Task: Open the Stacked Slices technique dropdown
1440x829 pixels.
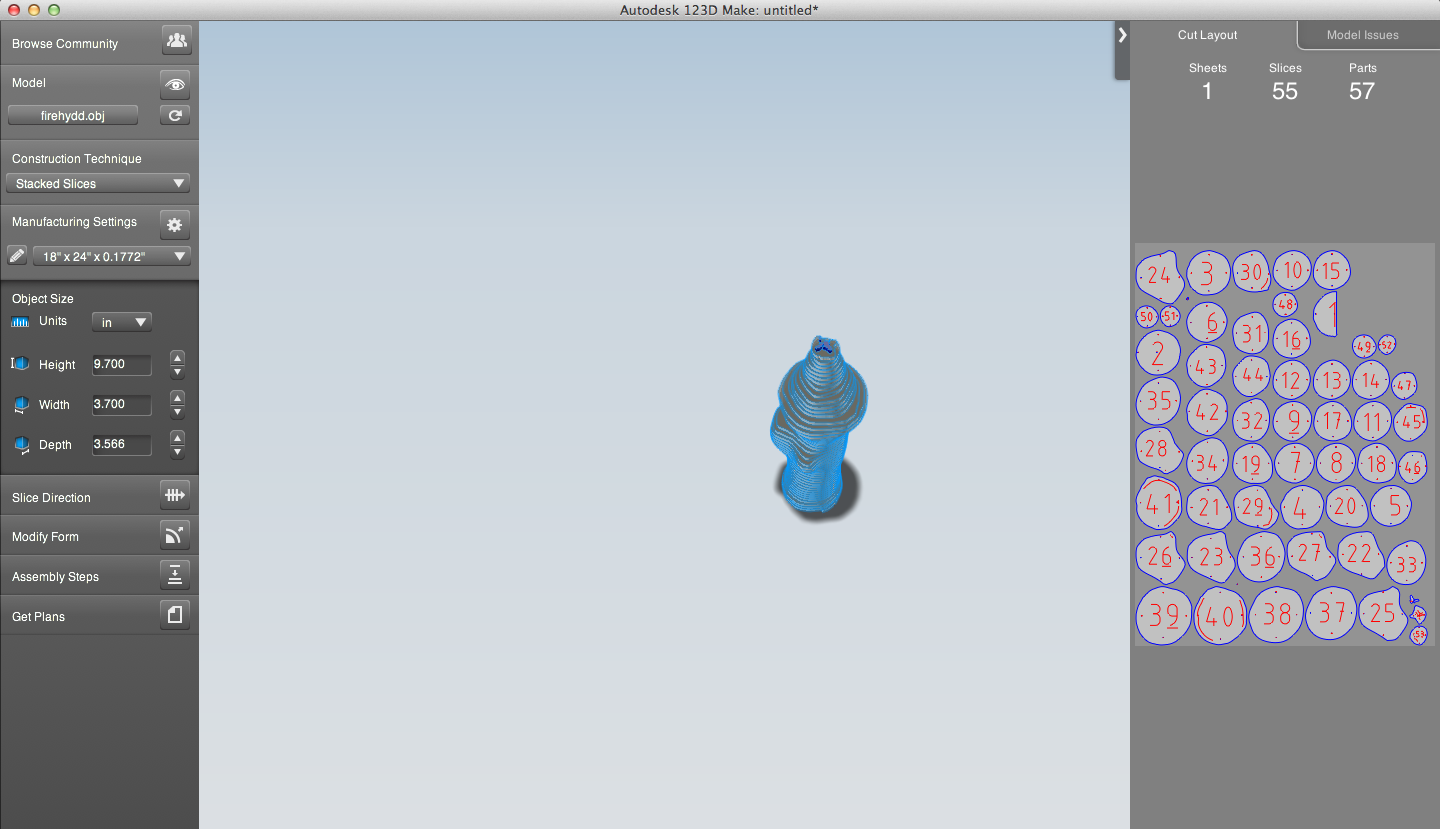Action: point(97,183)
